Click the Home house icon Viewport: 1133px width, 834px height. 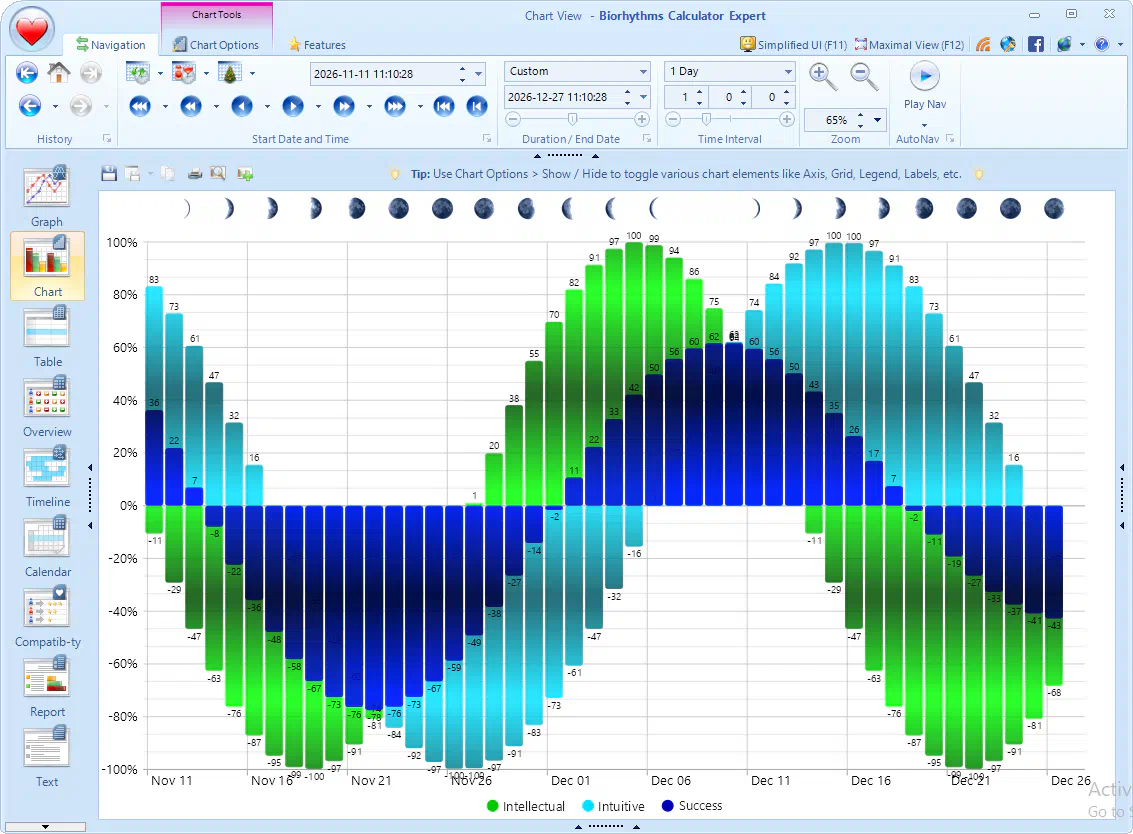pos(59,72)
